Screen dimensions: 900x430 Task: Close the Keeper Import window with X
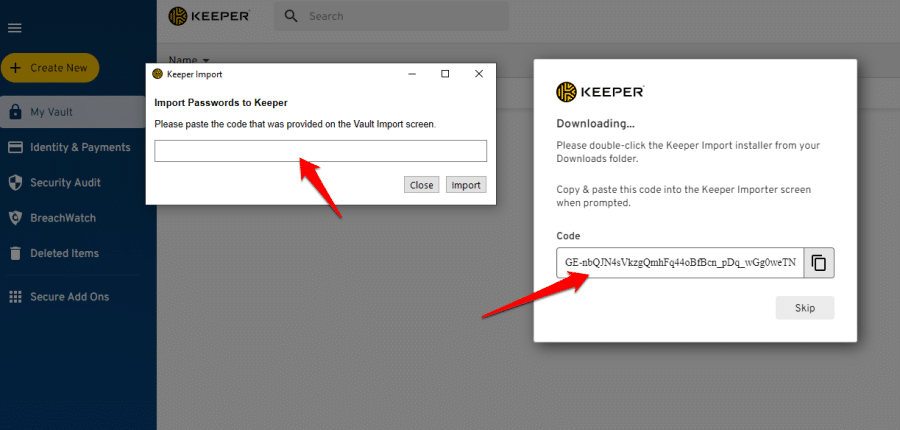pos(479,73)
